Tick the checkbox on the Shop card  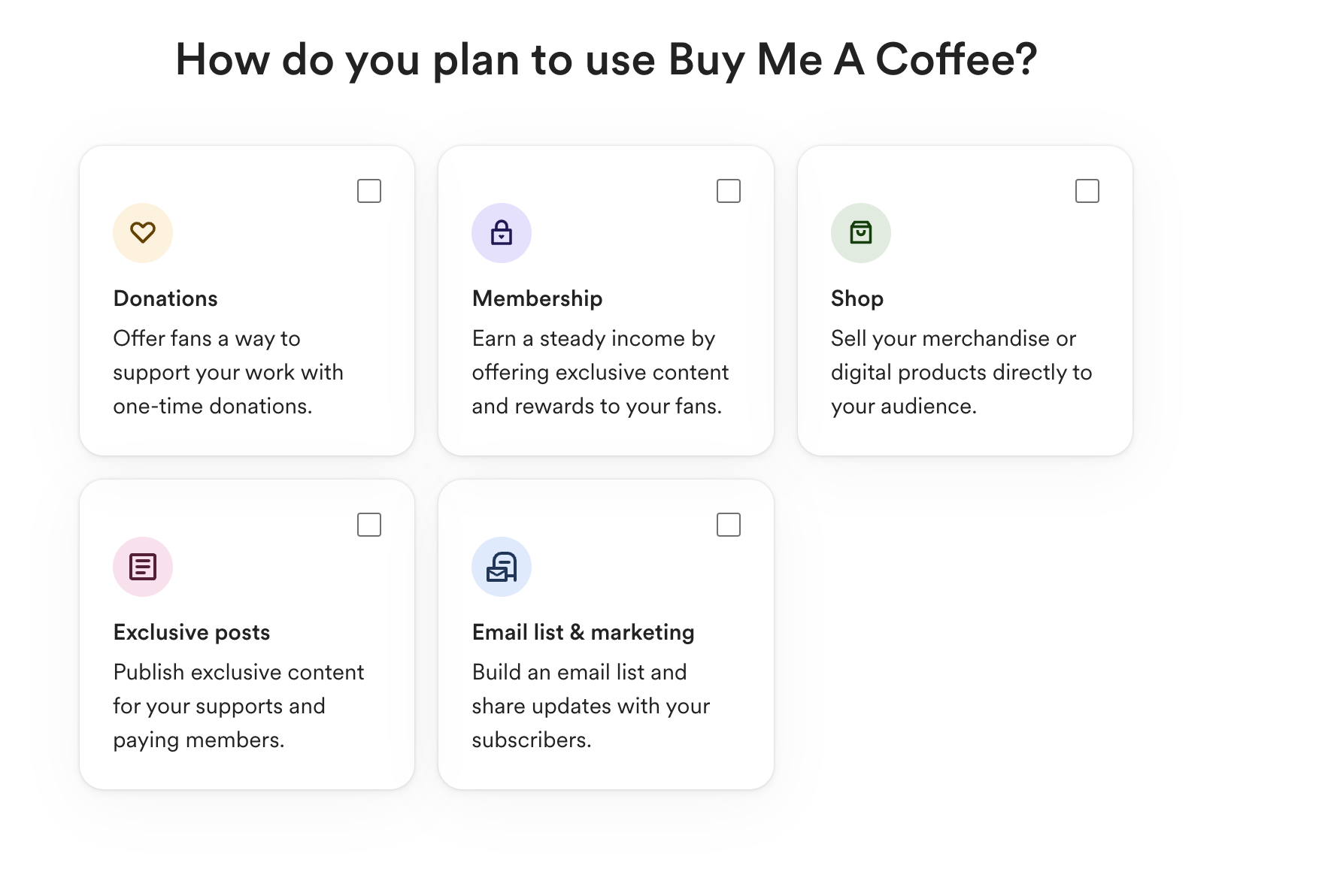click(x=1087, y=192)
